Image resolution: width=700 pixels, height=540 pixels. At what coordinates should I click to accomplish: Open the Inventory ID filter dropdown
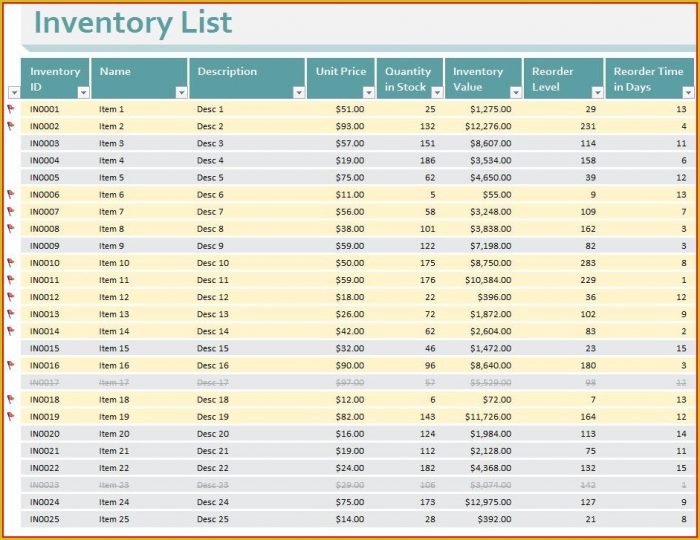(x=83, y=92)
